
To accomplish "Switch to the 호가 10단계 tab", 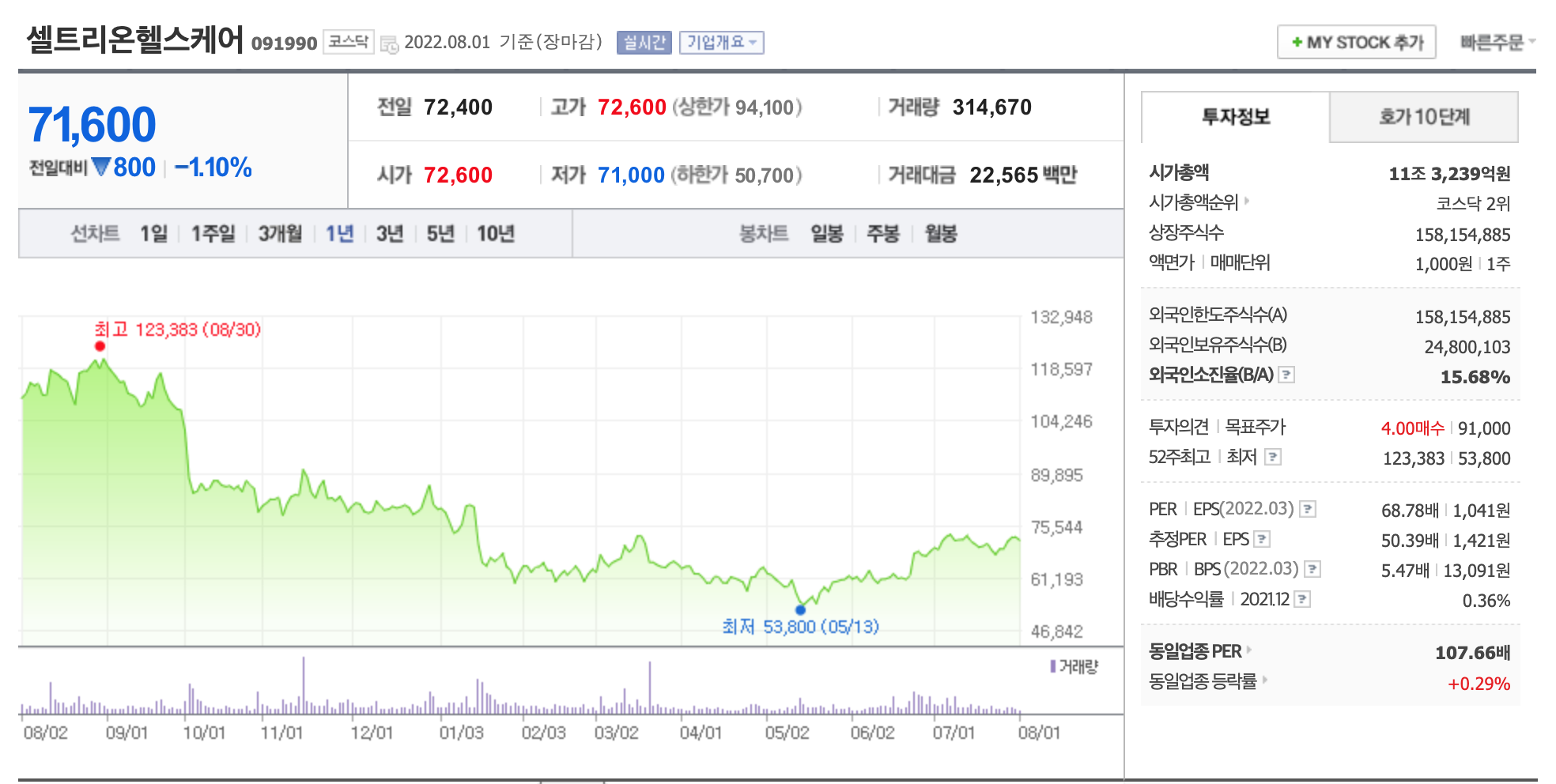I will tap(1424, 117).
